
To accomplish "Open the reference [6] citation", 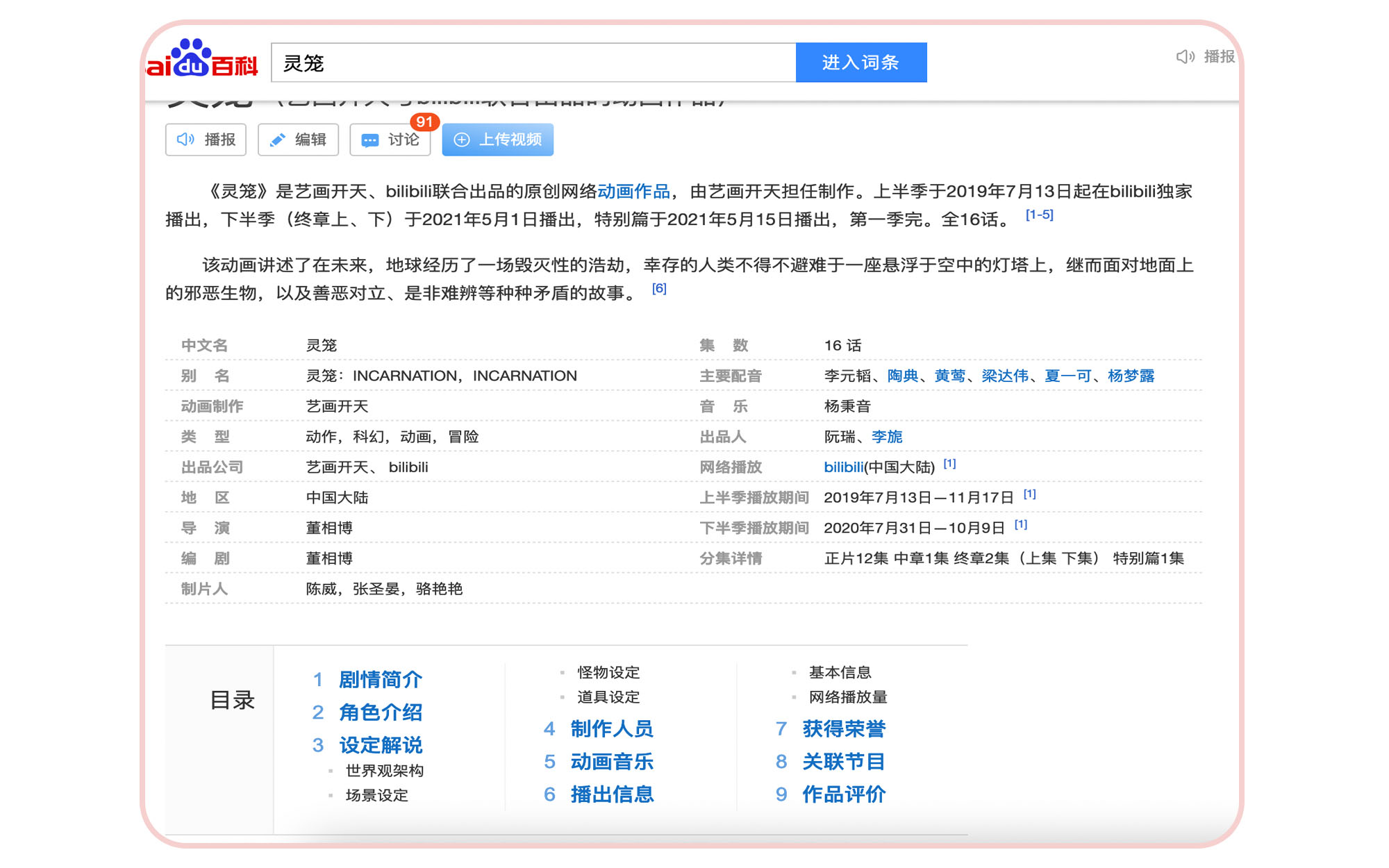I will [659, 288].
